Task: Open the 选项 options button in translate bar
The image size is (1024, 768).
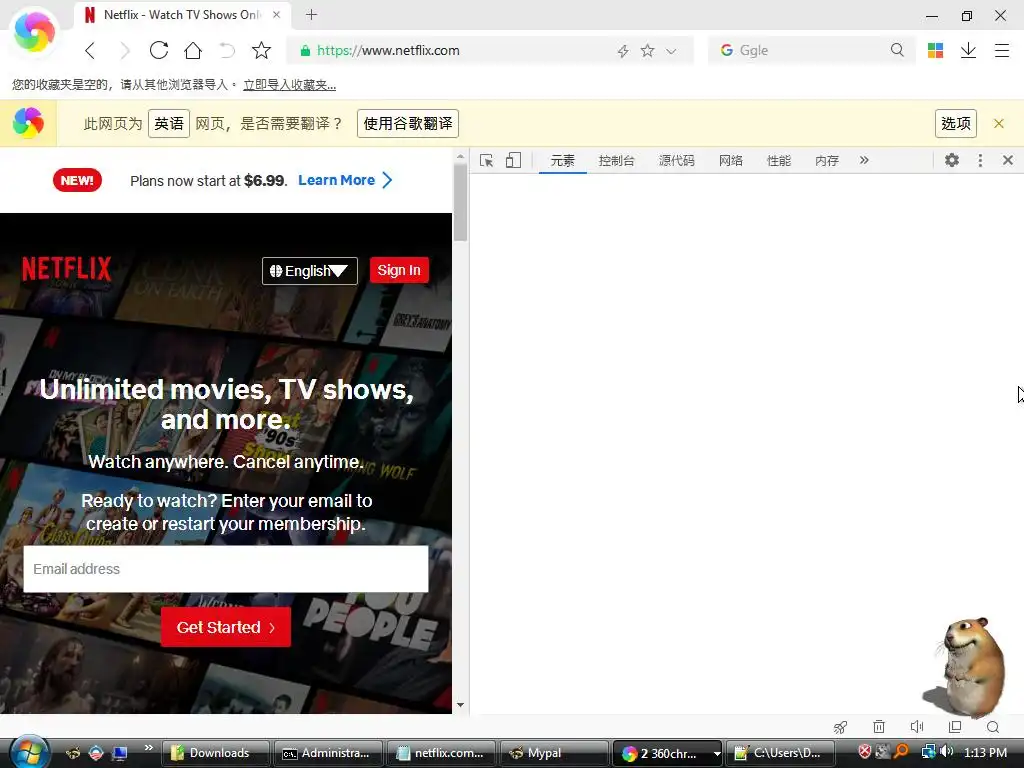Action: click(955, 123)
